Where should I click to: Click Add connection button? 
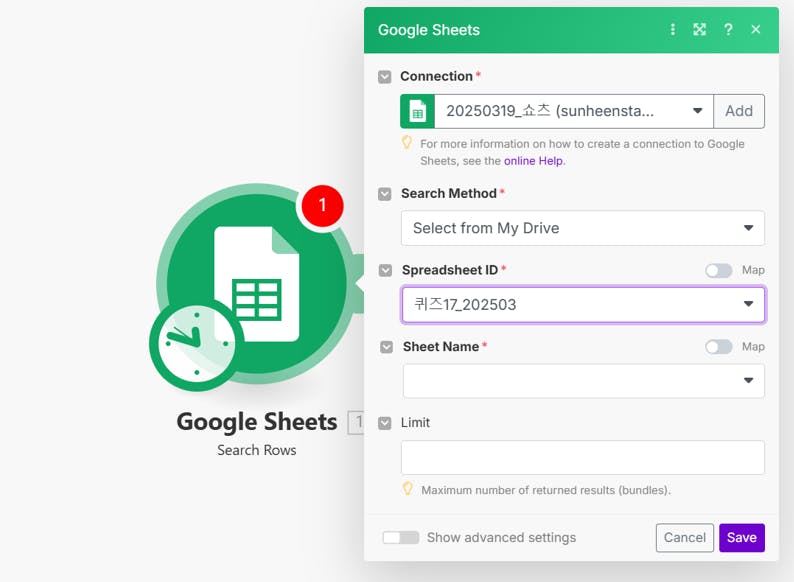pos(739,111)
